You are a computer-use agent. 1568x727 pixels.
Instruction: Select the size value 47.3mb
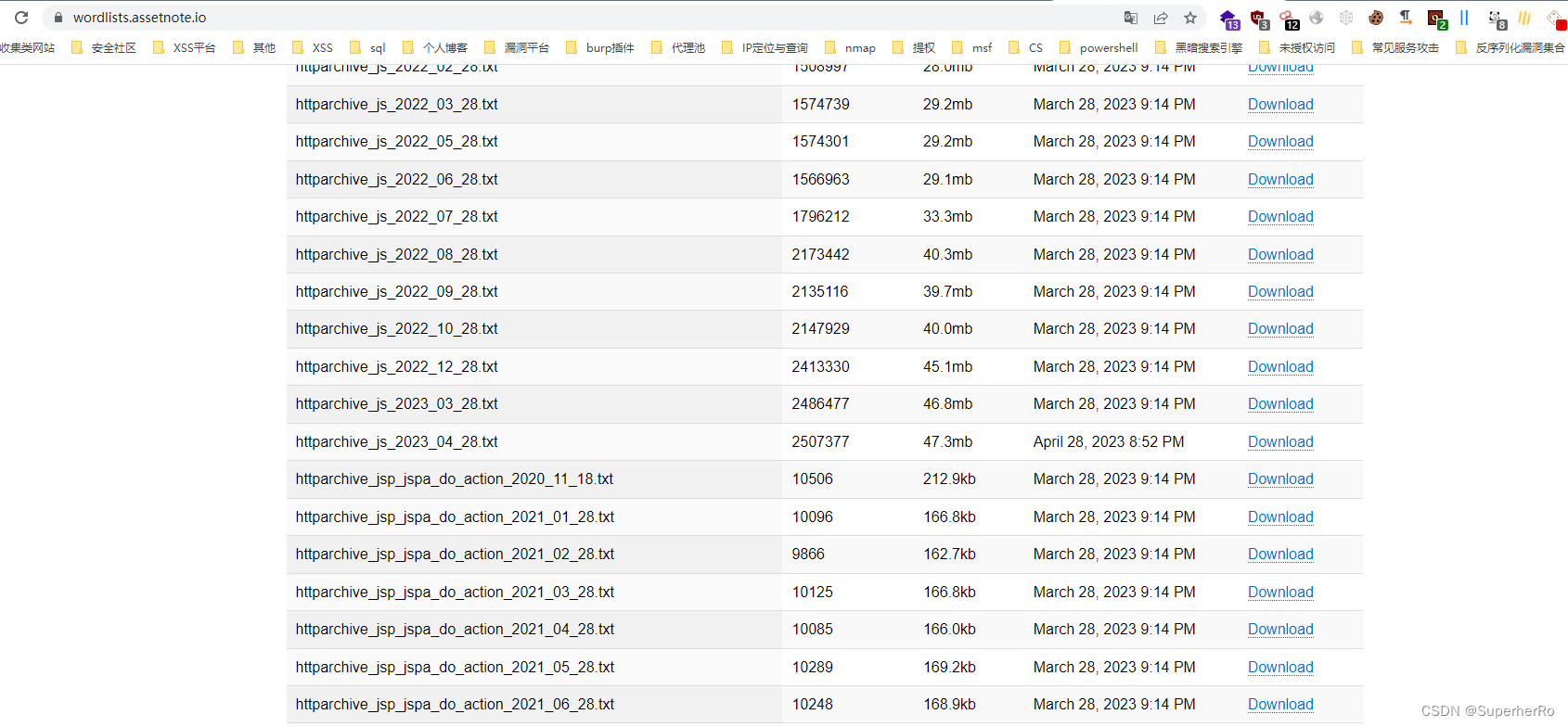click(x=948, y=442)
